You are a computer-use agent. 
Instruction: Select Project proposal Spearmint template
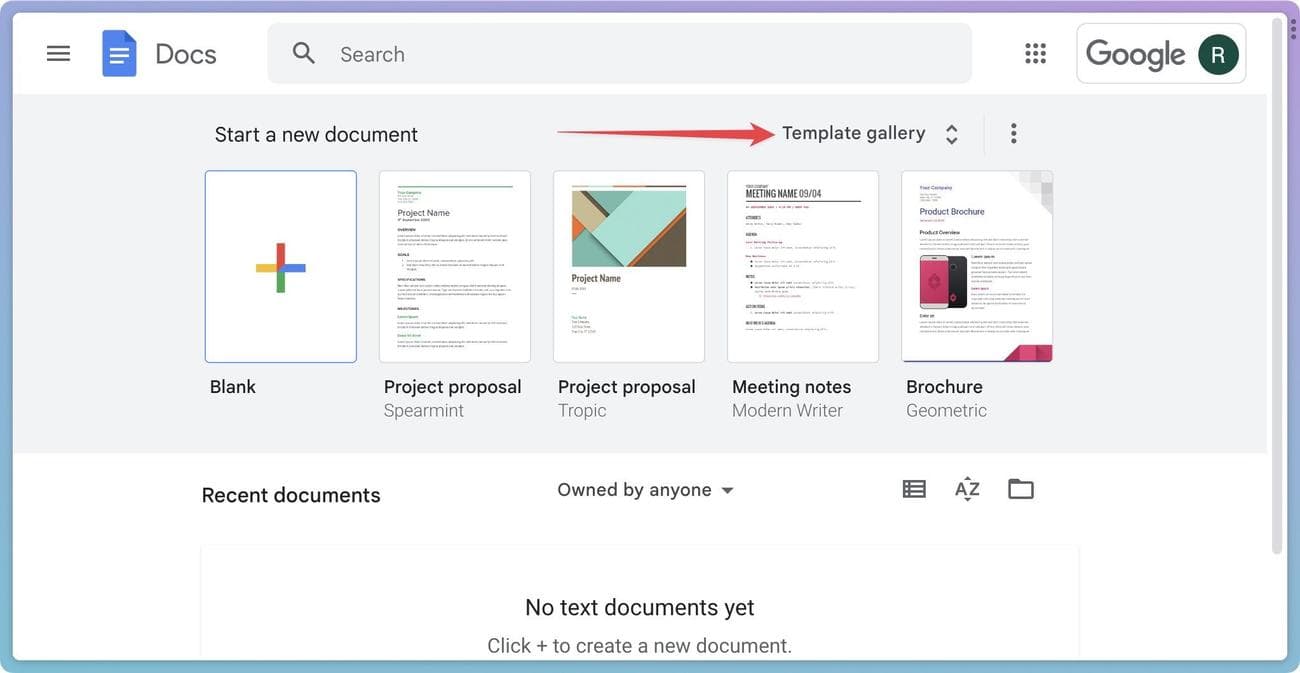click(455, 267)
